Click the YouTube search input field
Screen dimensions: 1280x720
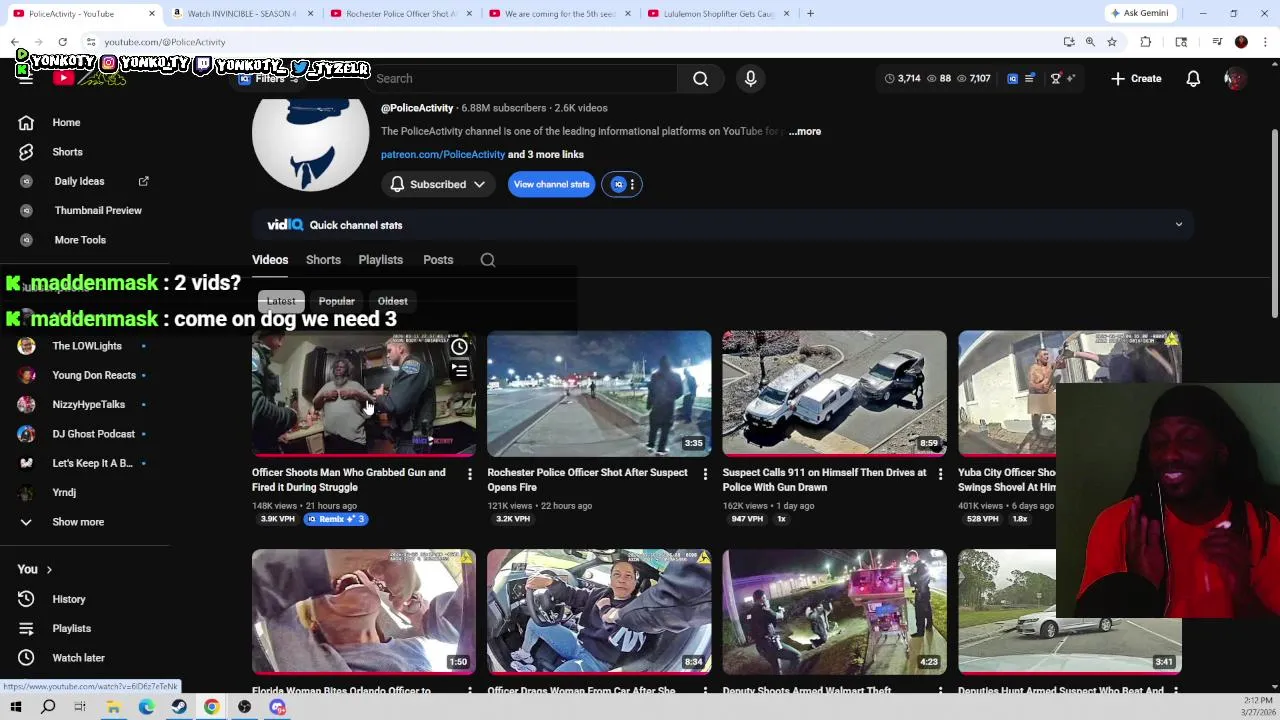(520, 78)
